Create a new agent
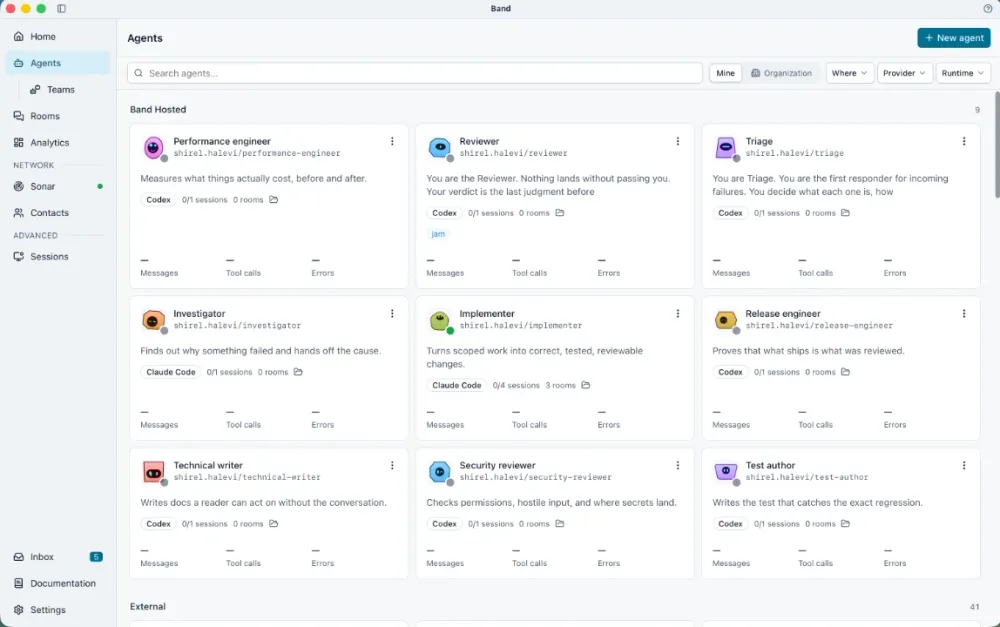Image resolution: width=1000 pixels, height=627 pixels. 953,38
